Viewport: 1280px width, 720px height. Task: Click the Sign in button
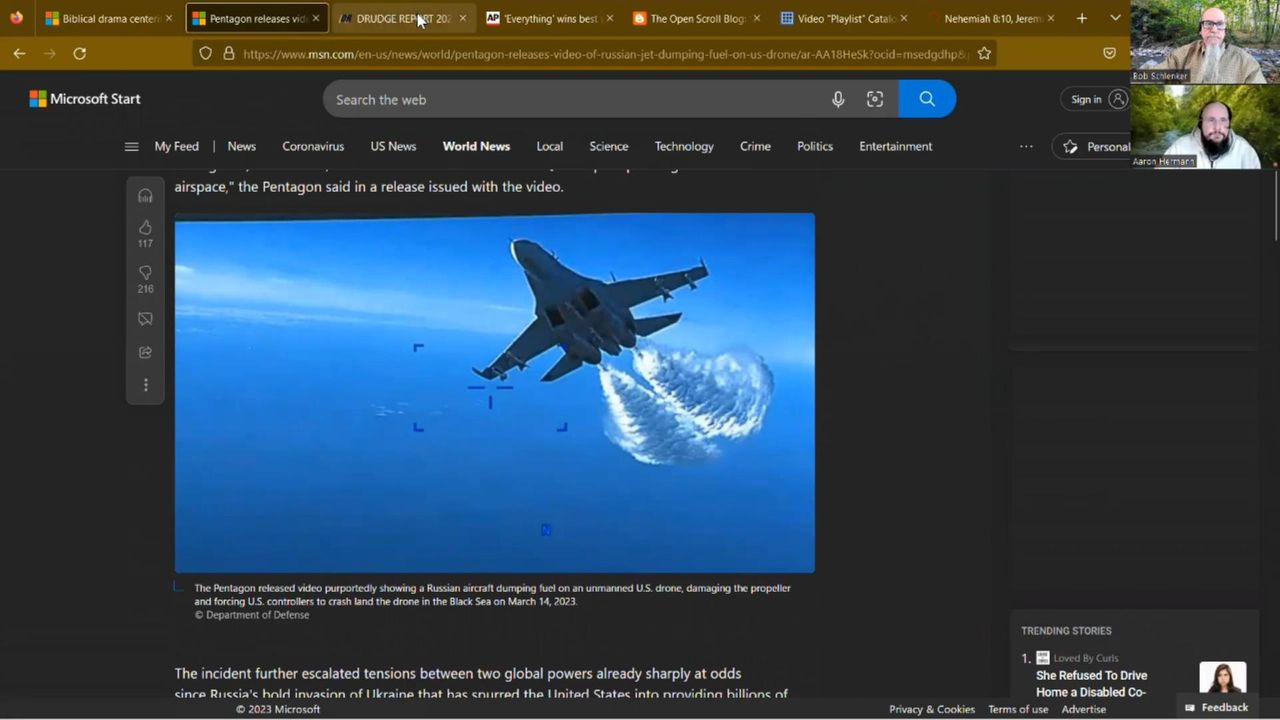pyautogui.click(x=1097, y=99)
